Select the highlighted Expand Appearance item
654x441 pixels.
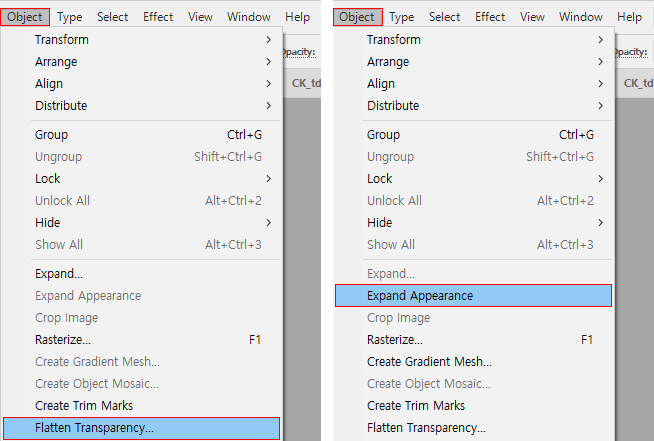[x=420, y=295]
